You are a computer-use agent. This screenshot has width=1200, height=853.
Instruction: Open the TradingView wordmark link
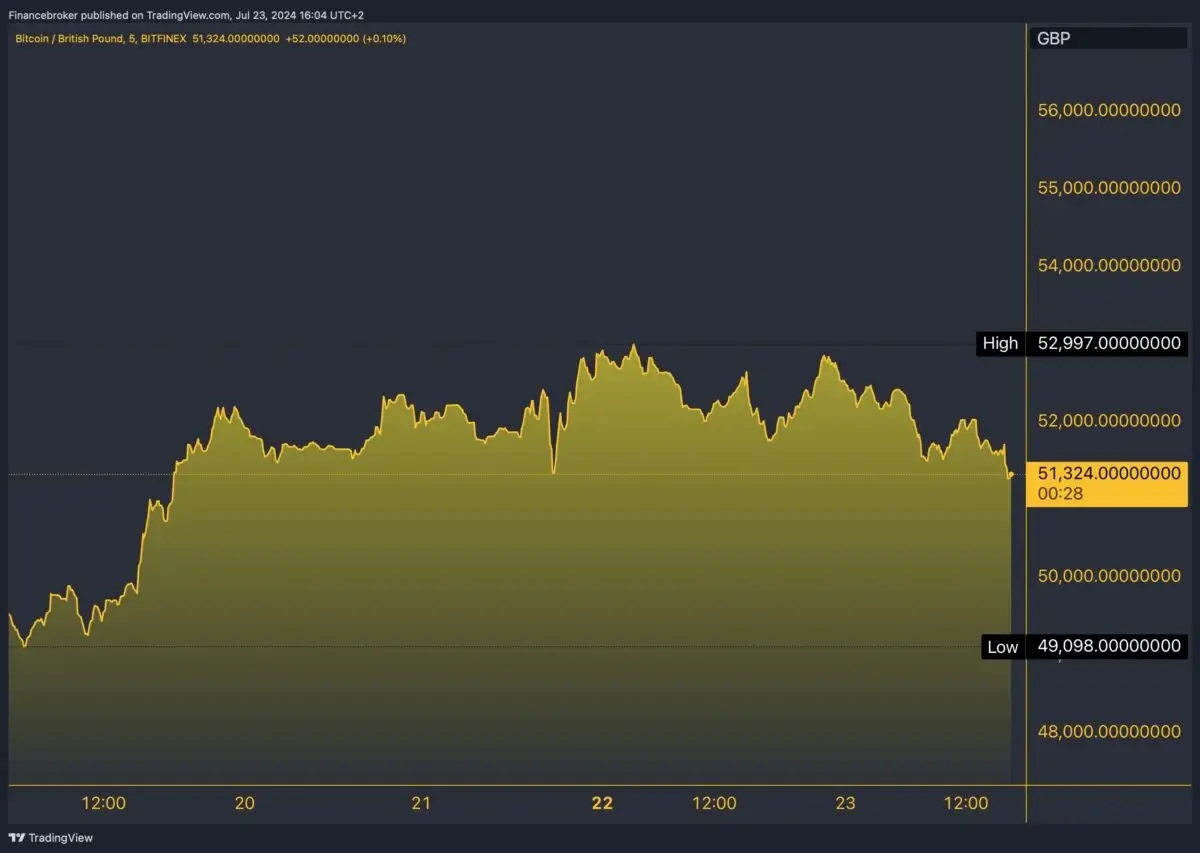click(x=60, y=838)
